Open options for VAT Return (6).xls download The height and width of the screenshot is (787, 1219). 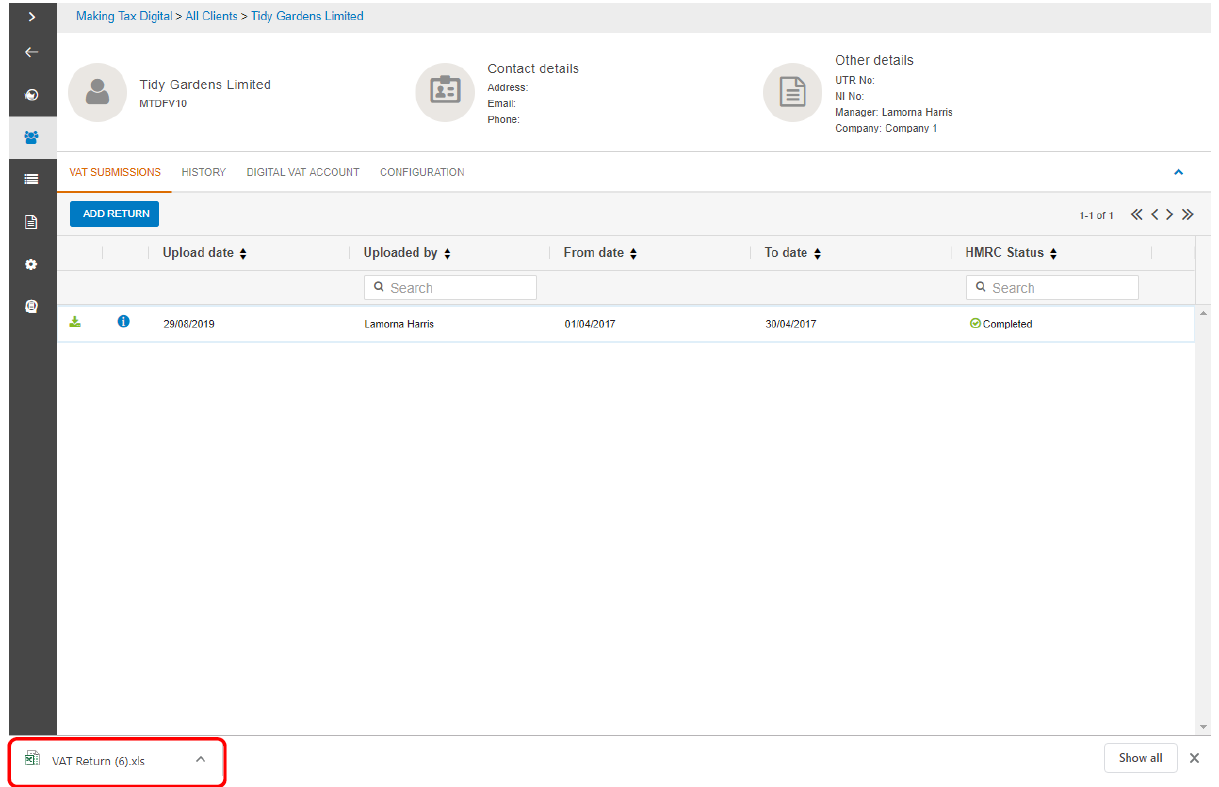pyautogui.click(x=200, y=759)
